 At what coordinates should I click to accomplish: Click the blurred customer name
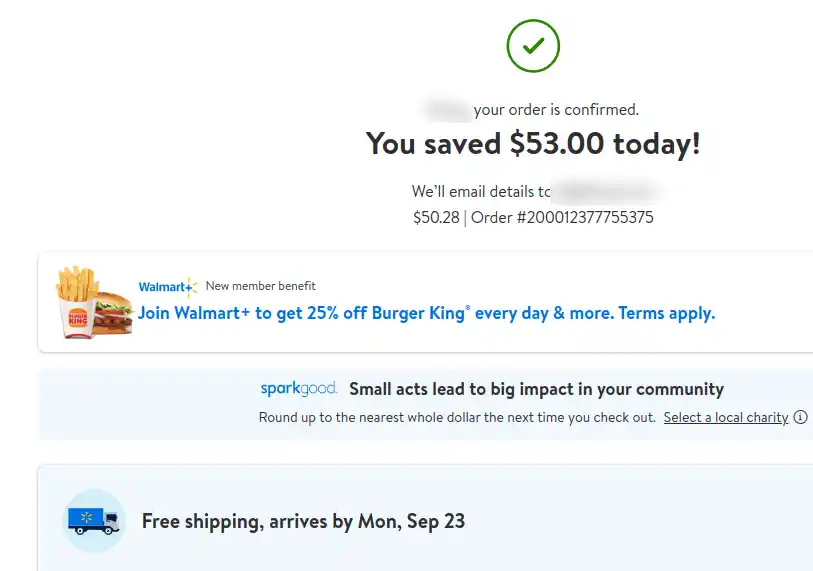tap(447, 109)
